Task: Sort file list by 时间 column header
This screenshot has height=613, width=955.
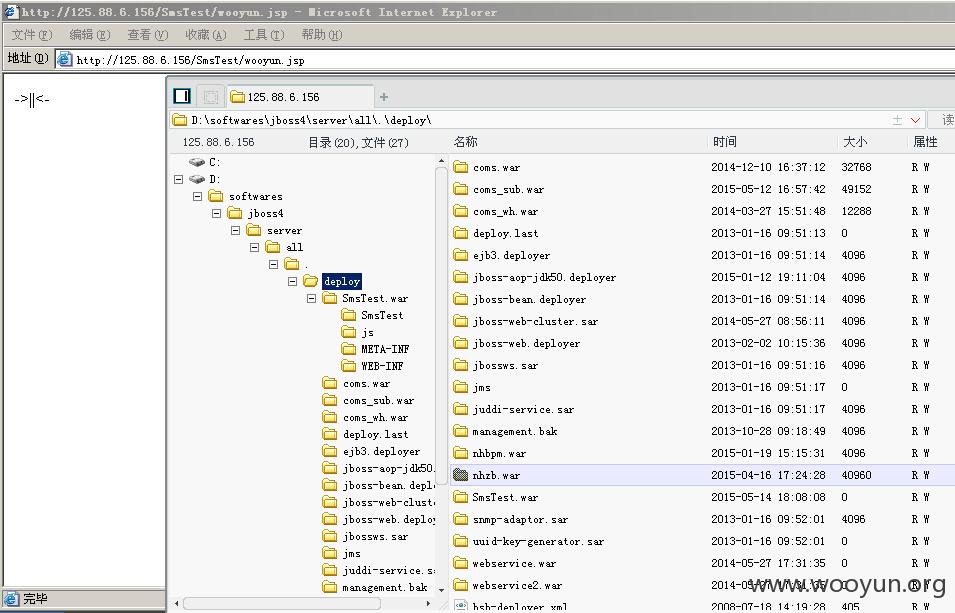Action: 725,142
